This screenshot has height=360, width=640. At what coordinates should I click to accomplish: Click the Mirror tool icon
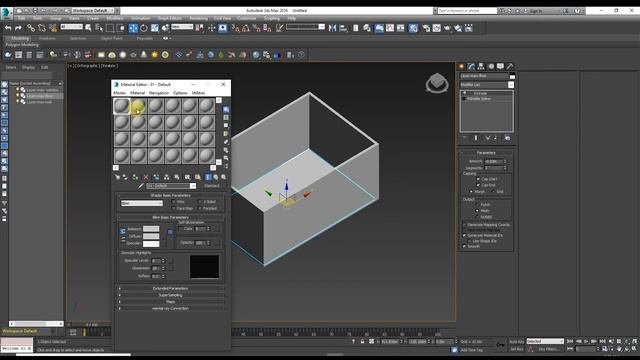click(332, 28)
